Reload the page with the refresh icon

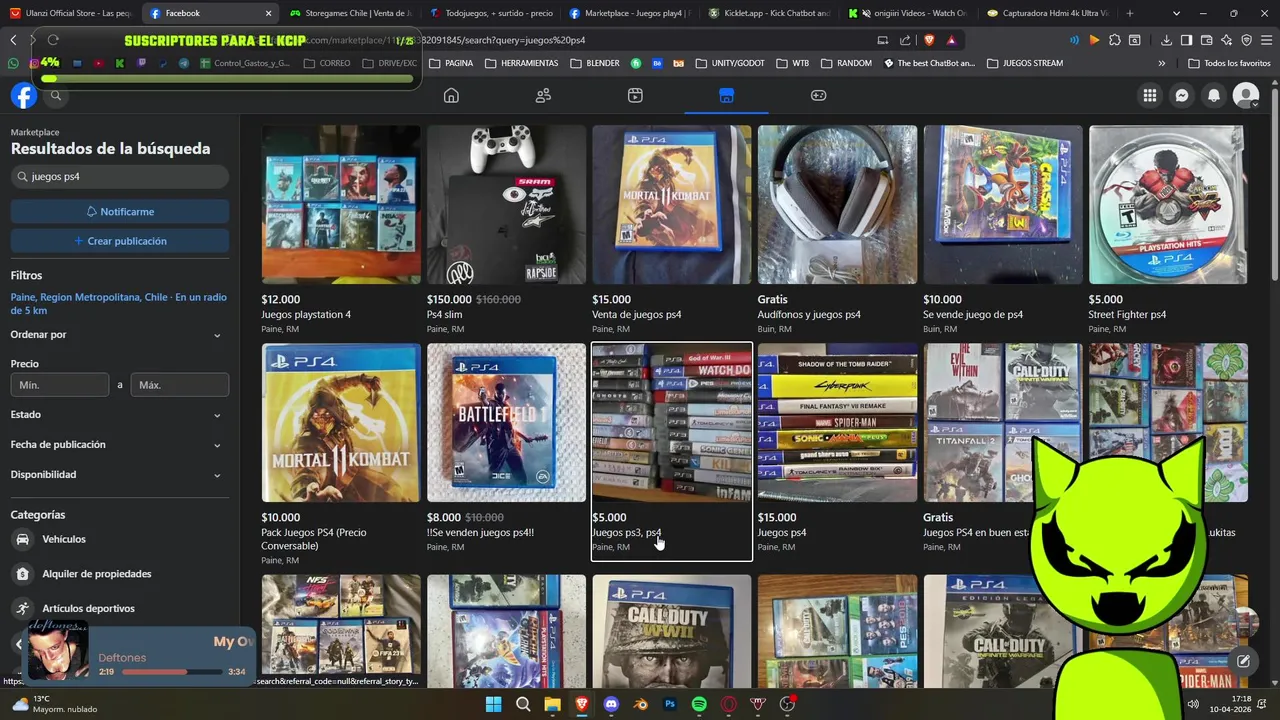53,40
